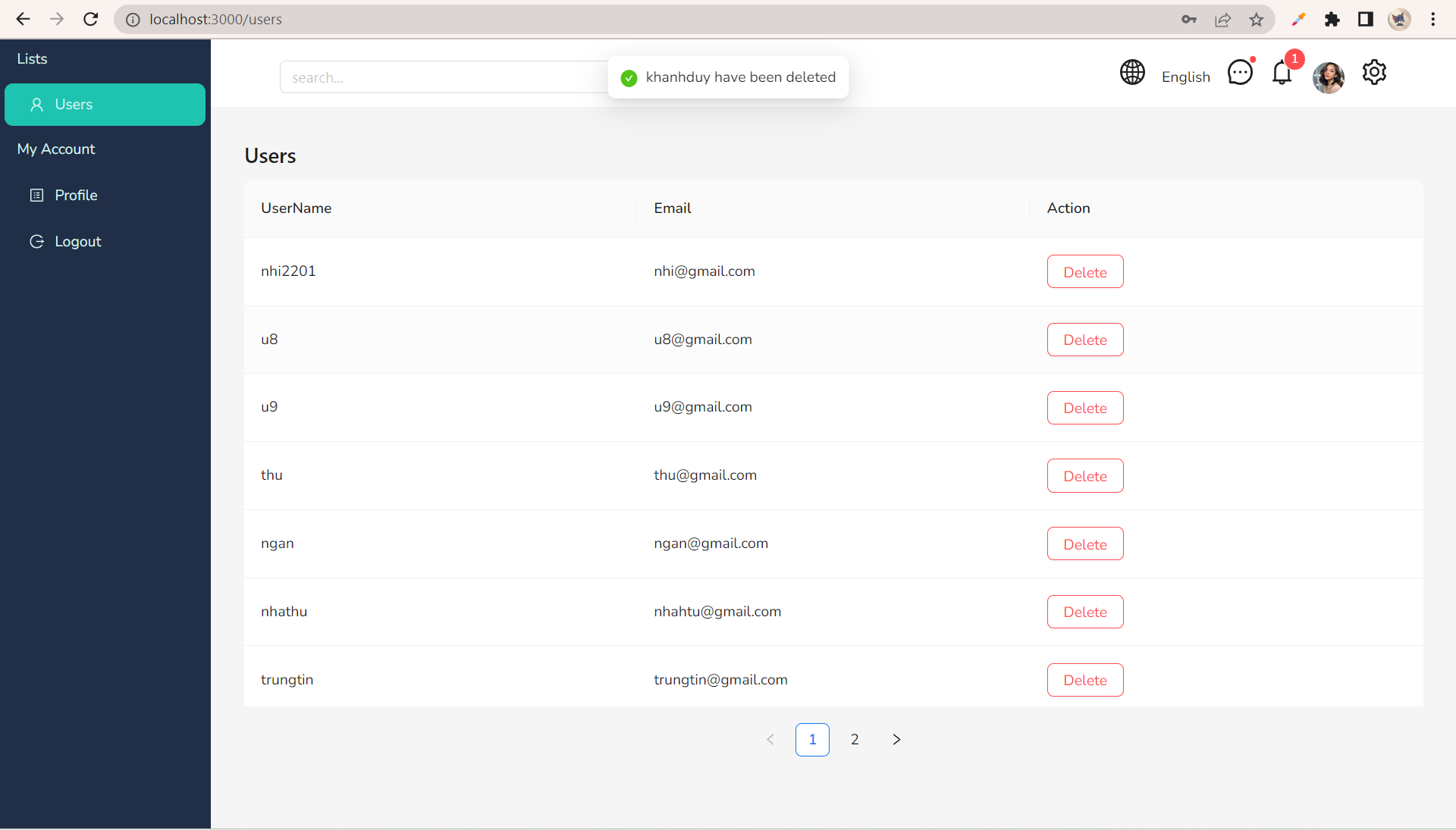Click the search input field
The image size is (1456, 830).
444,77
